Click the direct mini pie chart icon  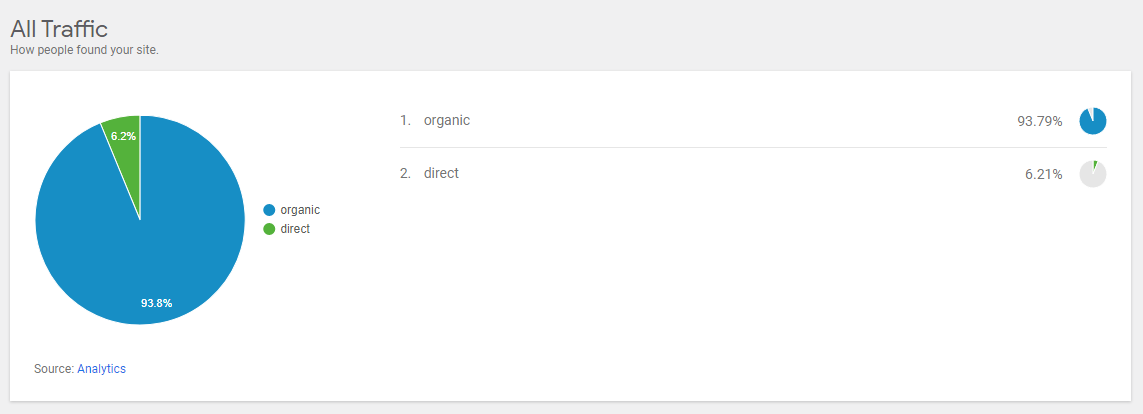coord(1093,174)
